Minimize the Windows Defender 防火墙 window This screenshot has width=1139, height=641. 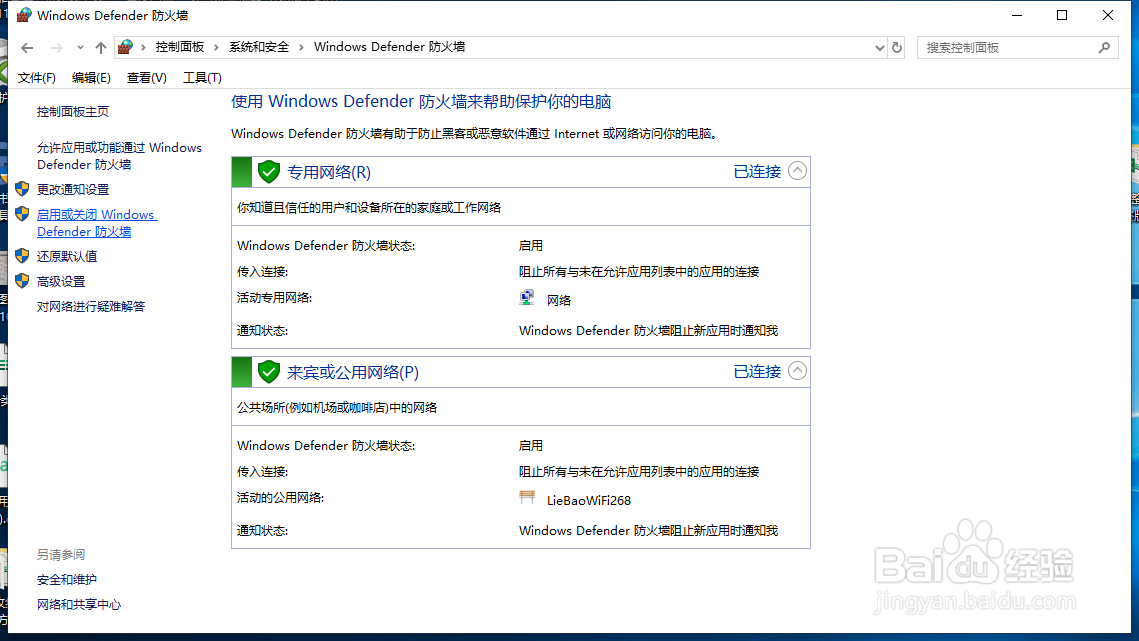1017,15
